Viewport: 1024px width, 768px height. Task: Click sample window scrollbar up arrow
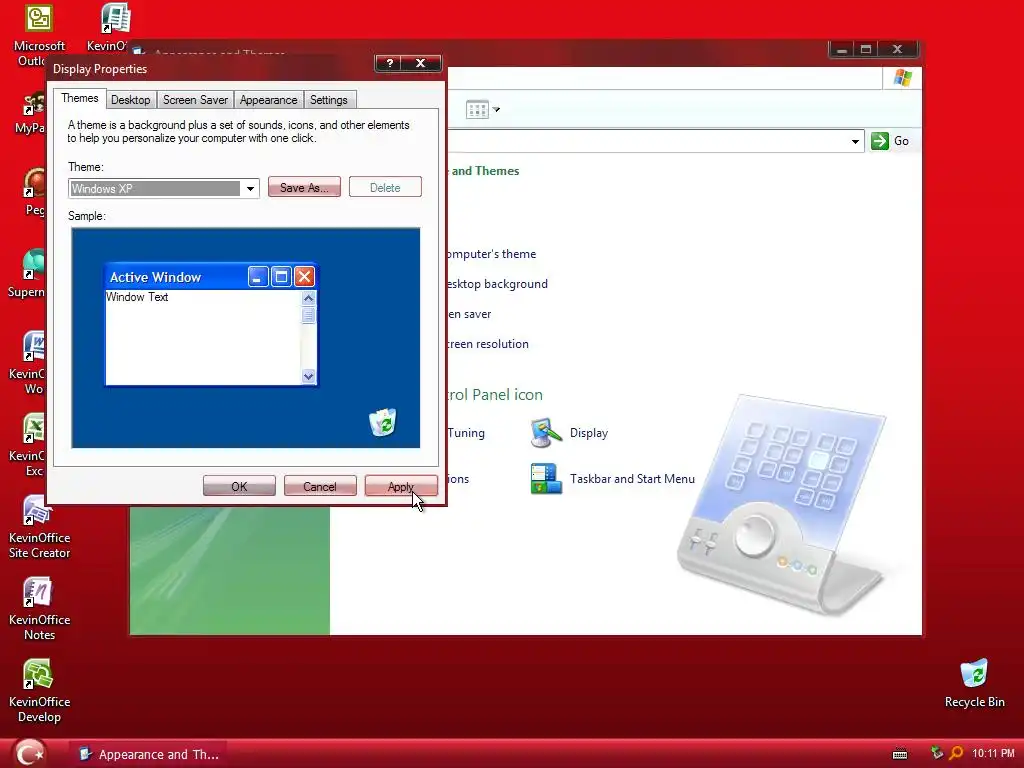pyautogui.click(x=308, y=298)
